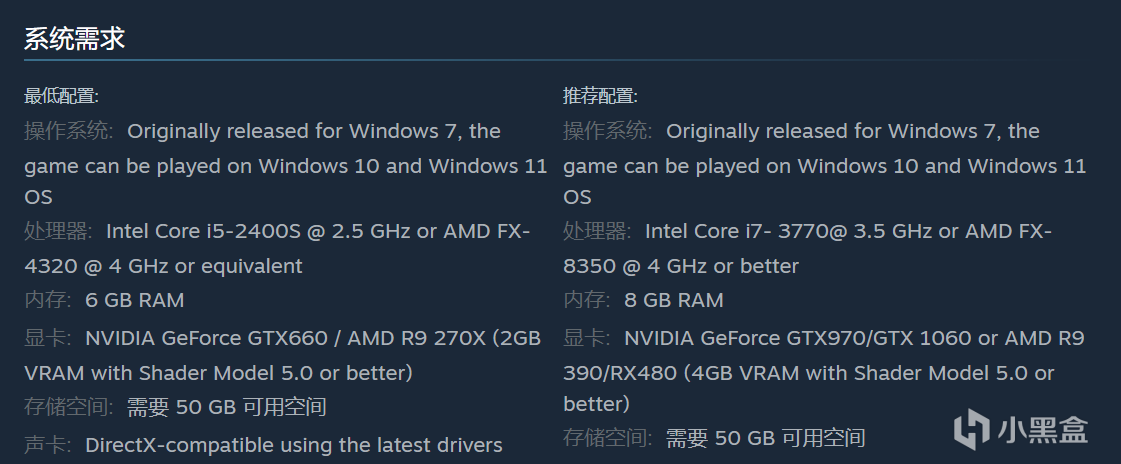The width and height of the screenshot is (1121, 464).
Task: Click the 6 GB RAM text
Action: [134, 300]
